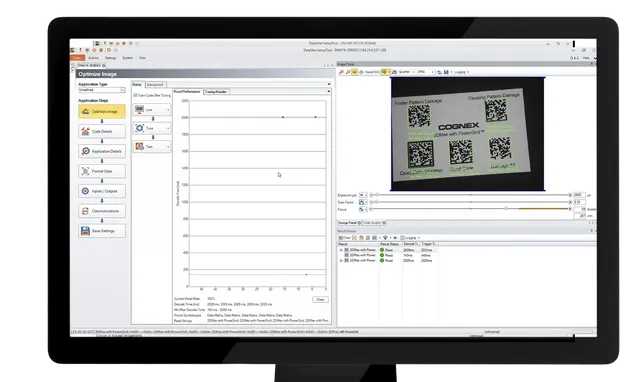Select the Tuning Results tab
624x382 pixels.
tap(216, 92)
